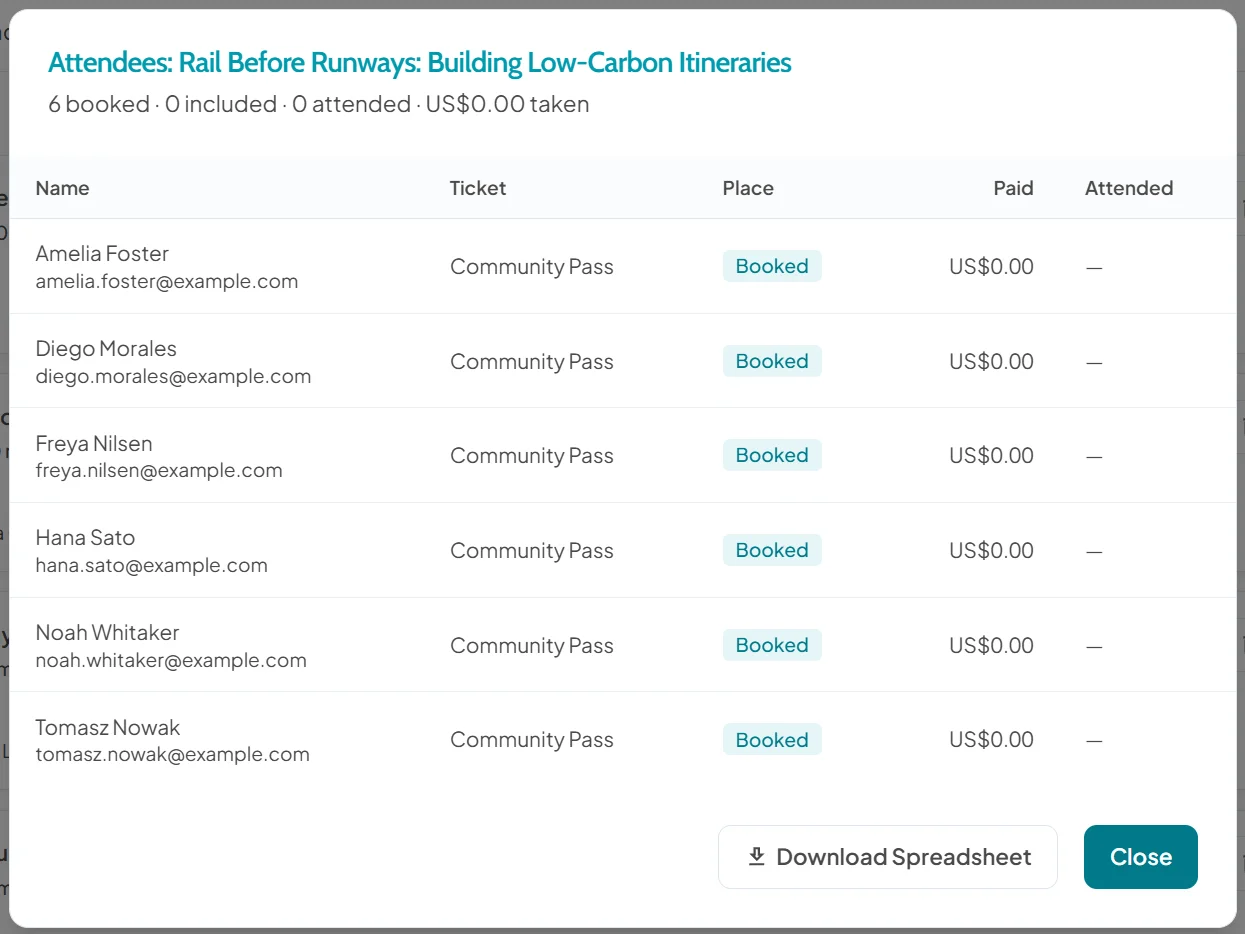
Task: Click Community Pass in Noah Whitaker's row
Action: pyautogui.click(x=532, y=646)
